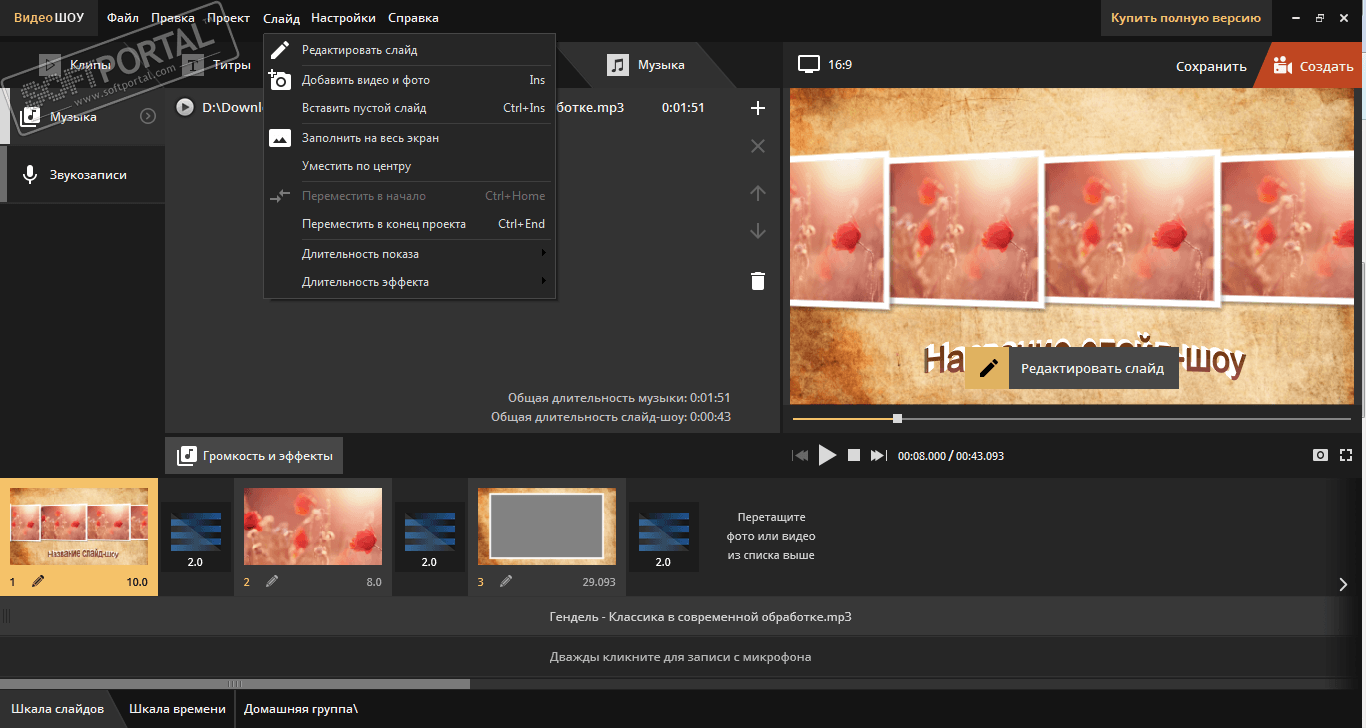Remove the track with the X icon
This screenshot has width=1366, height=728.
coord(758,146)
